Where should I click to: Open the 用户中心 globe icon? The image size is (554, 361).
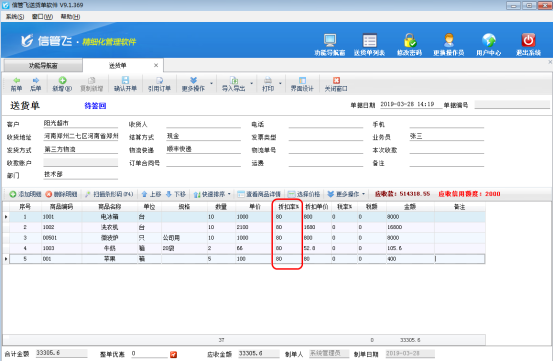point(489,40)
